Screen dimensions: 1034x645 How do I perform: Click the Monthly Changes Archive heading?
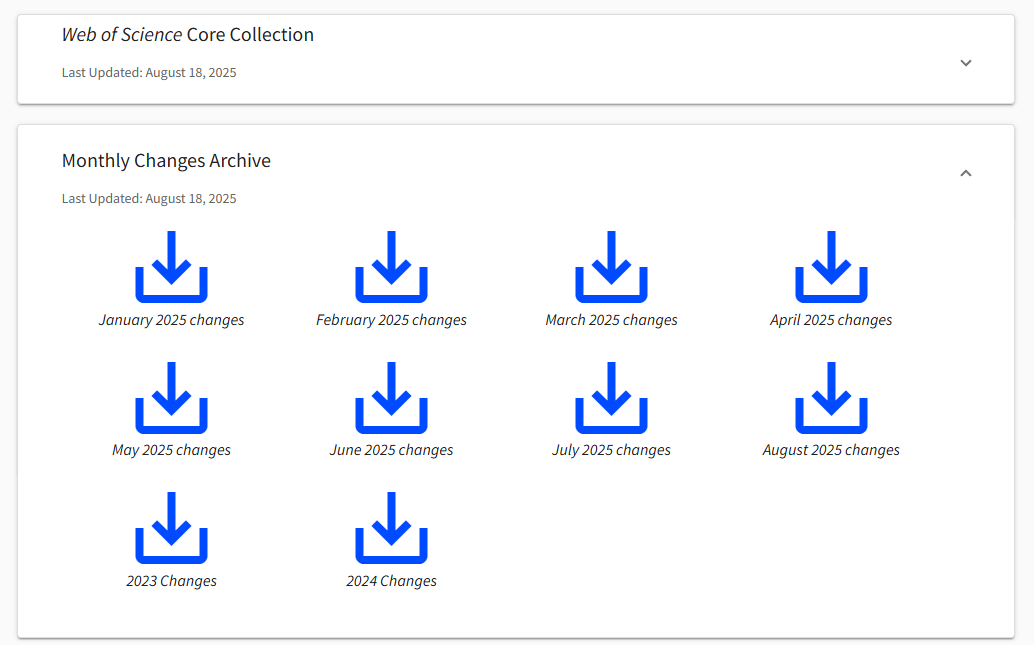(166, 161)
